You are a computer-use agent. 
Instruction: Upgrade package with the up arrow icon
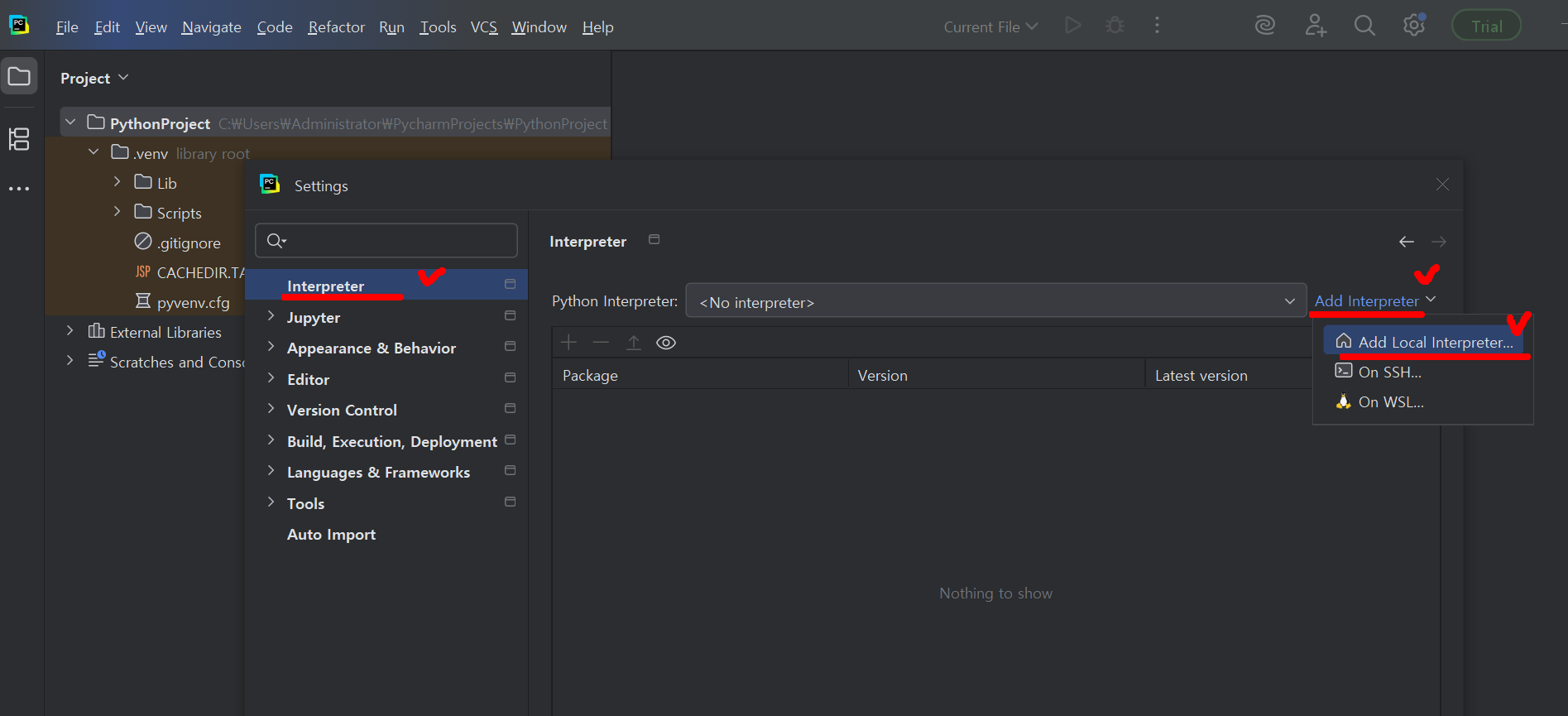coord(634,343)
